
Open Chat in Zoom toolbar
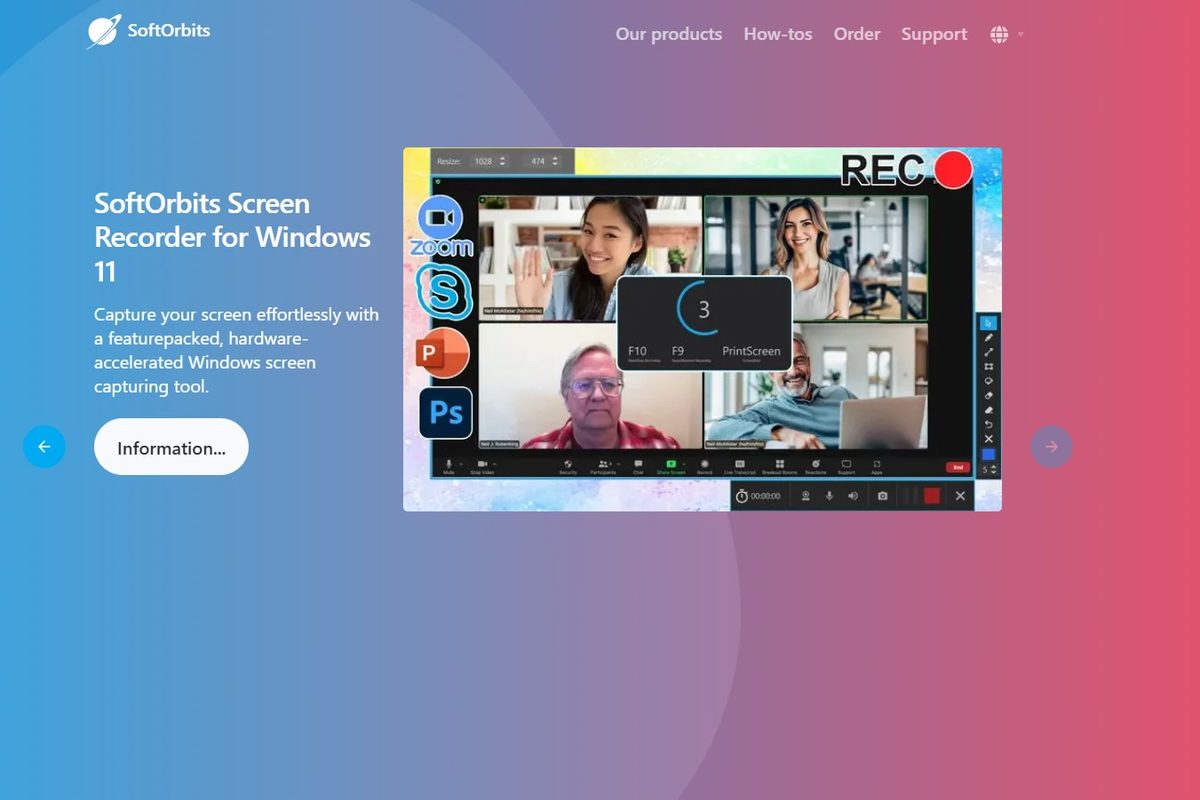click(x=638, y=466)
